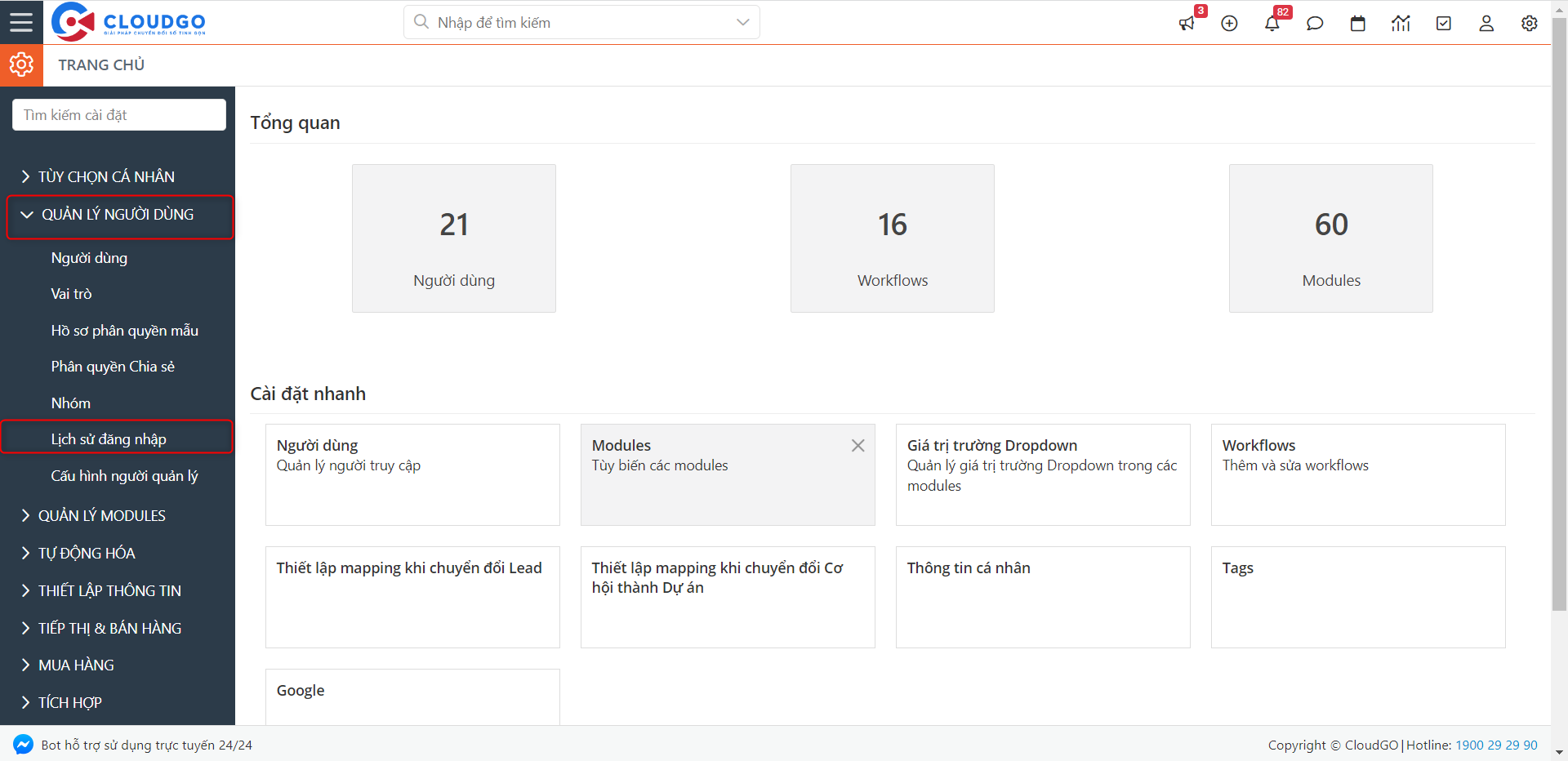Open the notifications bell
This screenshot has width=1568, height=761.
1272,24
